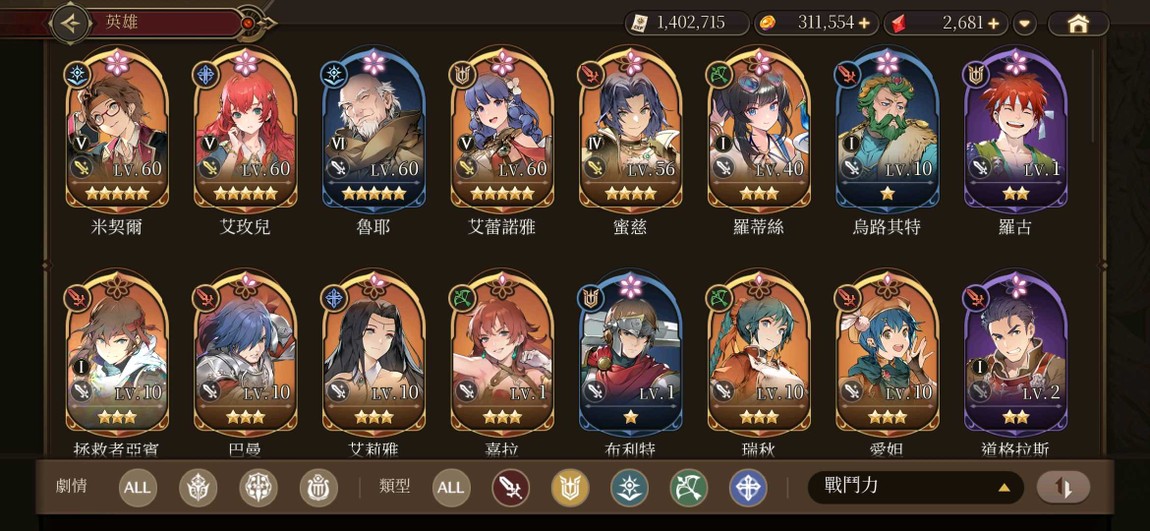Filter heroes by green bow archer type
This screenshot has height=531, width=1150.
point(689,488)
